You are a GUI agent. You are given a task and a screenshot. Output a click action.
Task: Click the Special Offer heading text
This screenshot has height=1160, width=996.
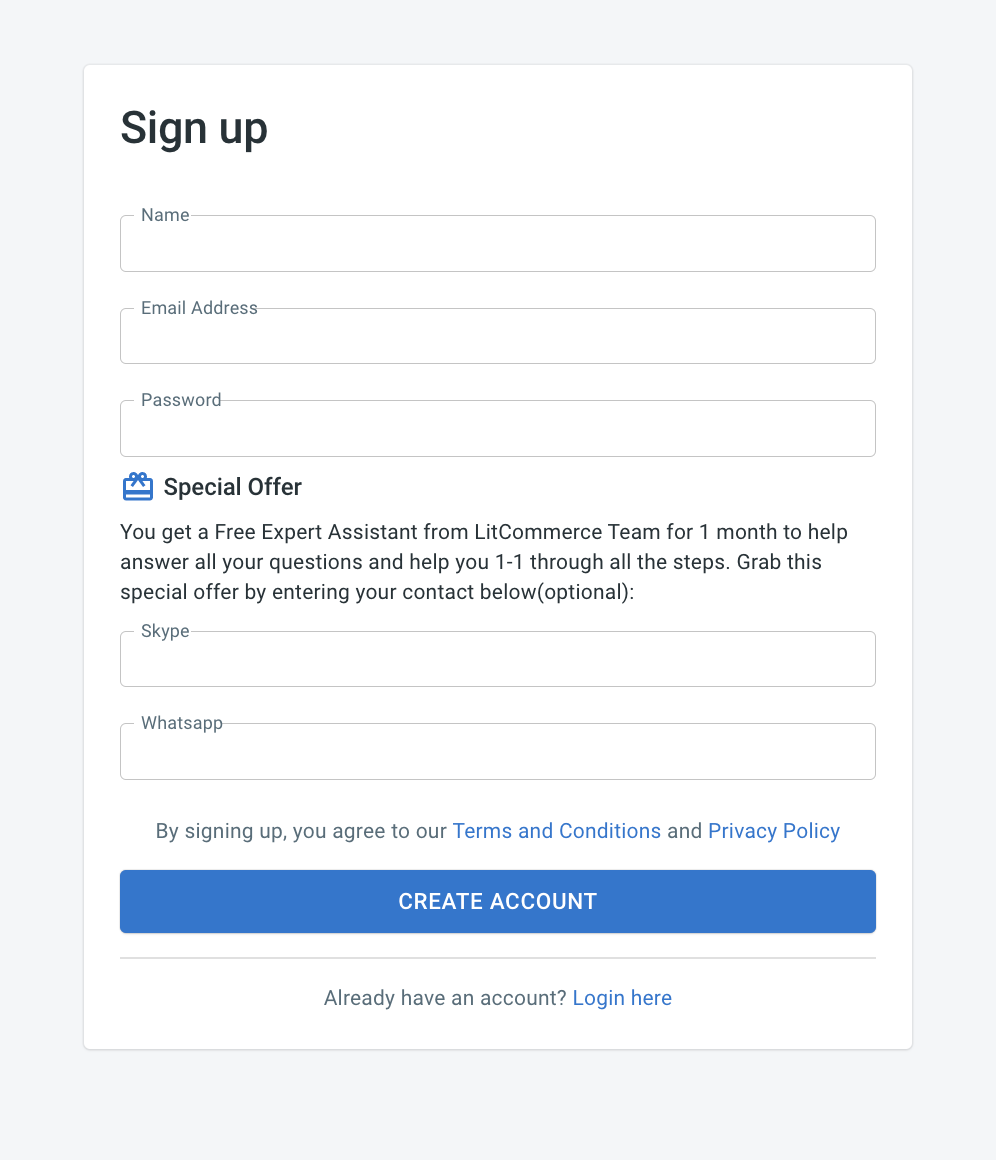click(x=232, y=487)
